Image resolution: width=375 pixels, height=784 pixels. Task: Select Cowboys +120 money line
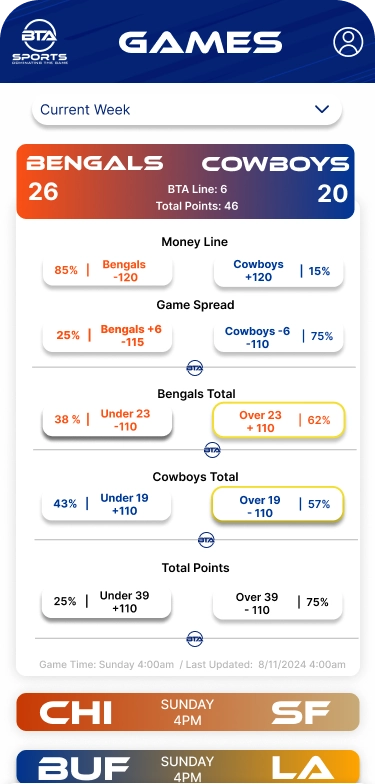coord(278,270)
